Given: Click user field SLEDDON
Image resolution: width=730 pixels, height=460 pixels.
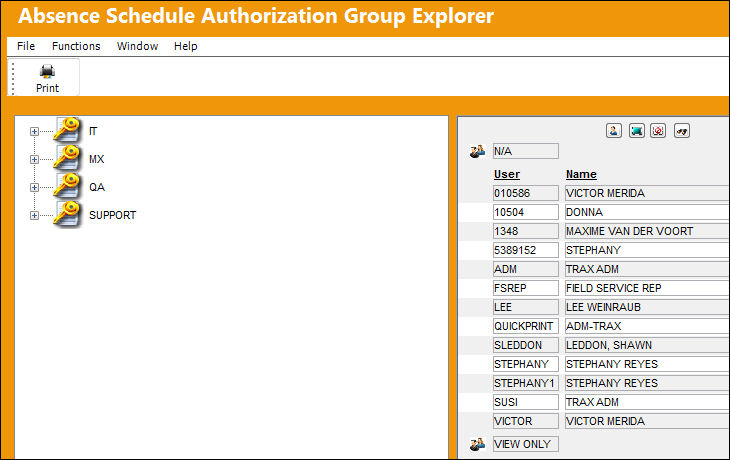Looking at the screenshot, I should [x=526, y=345].
